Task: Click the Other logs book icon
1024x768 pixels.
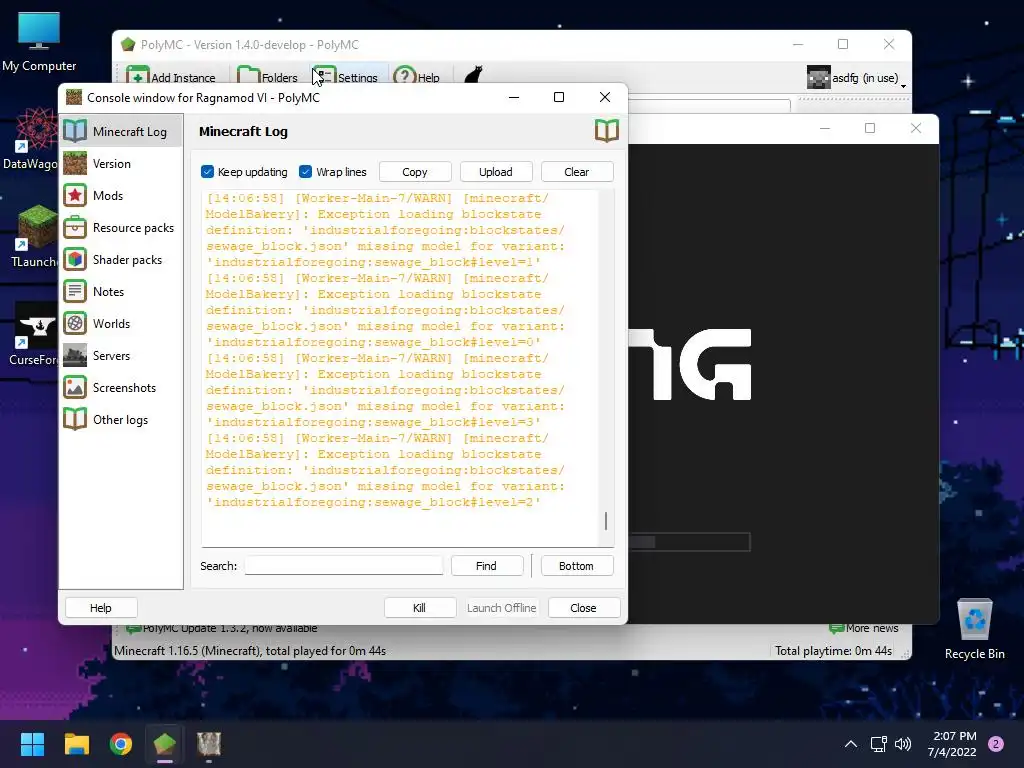Action: 75,419
